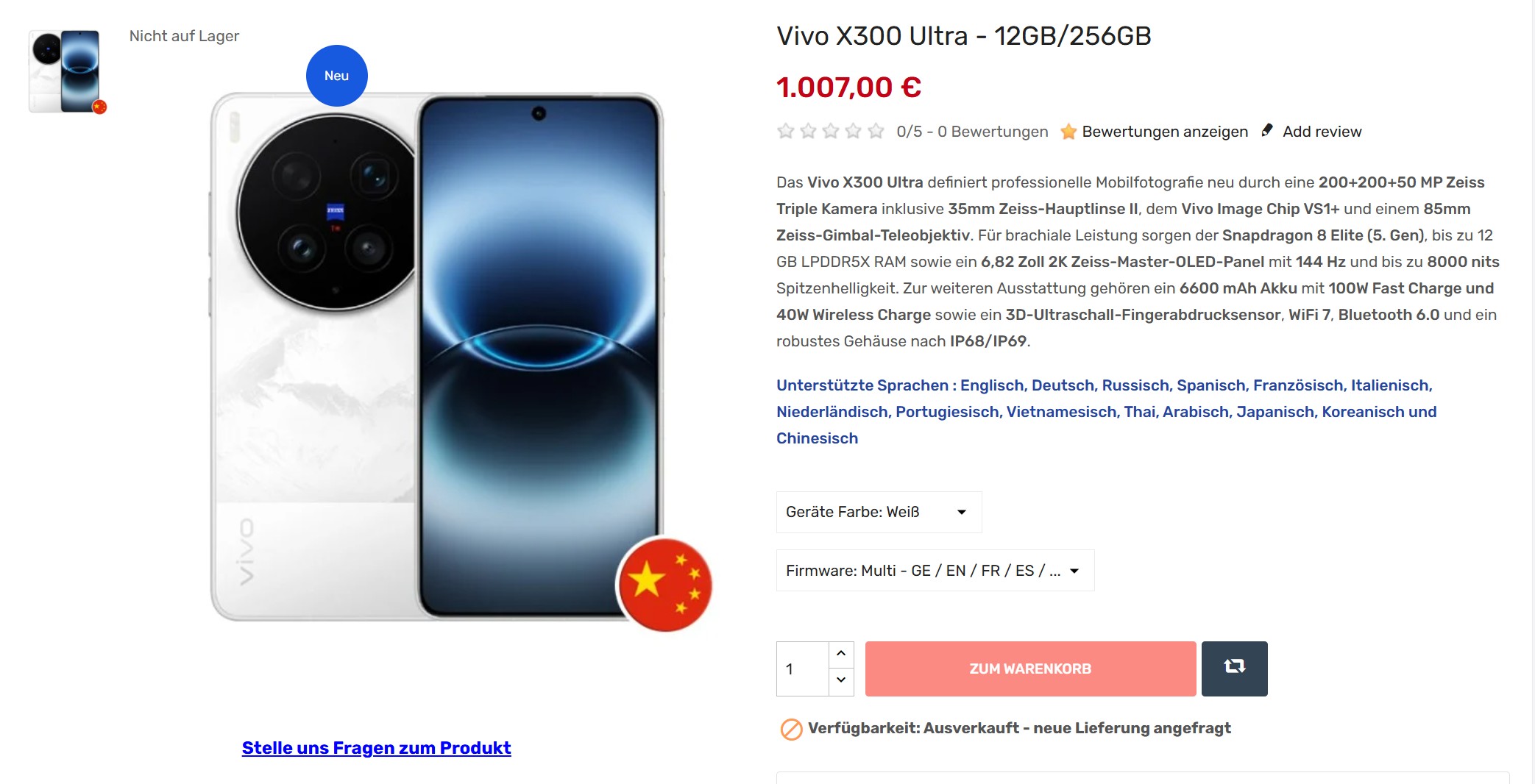1535x784 pixels.
Task: Click the gold star beside Bewertungen anzeigen
Action: click(1068, 132)
